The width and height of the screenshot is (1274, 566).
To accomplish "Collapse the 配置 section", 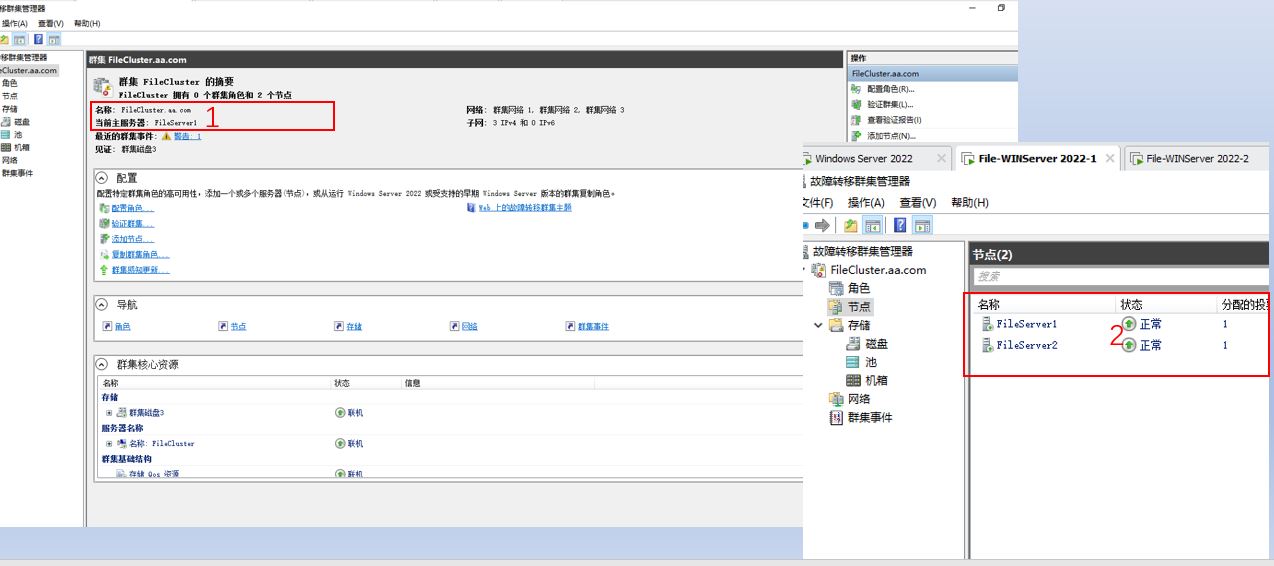I will tap(101, 177).
